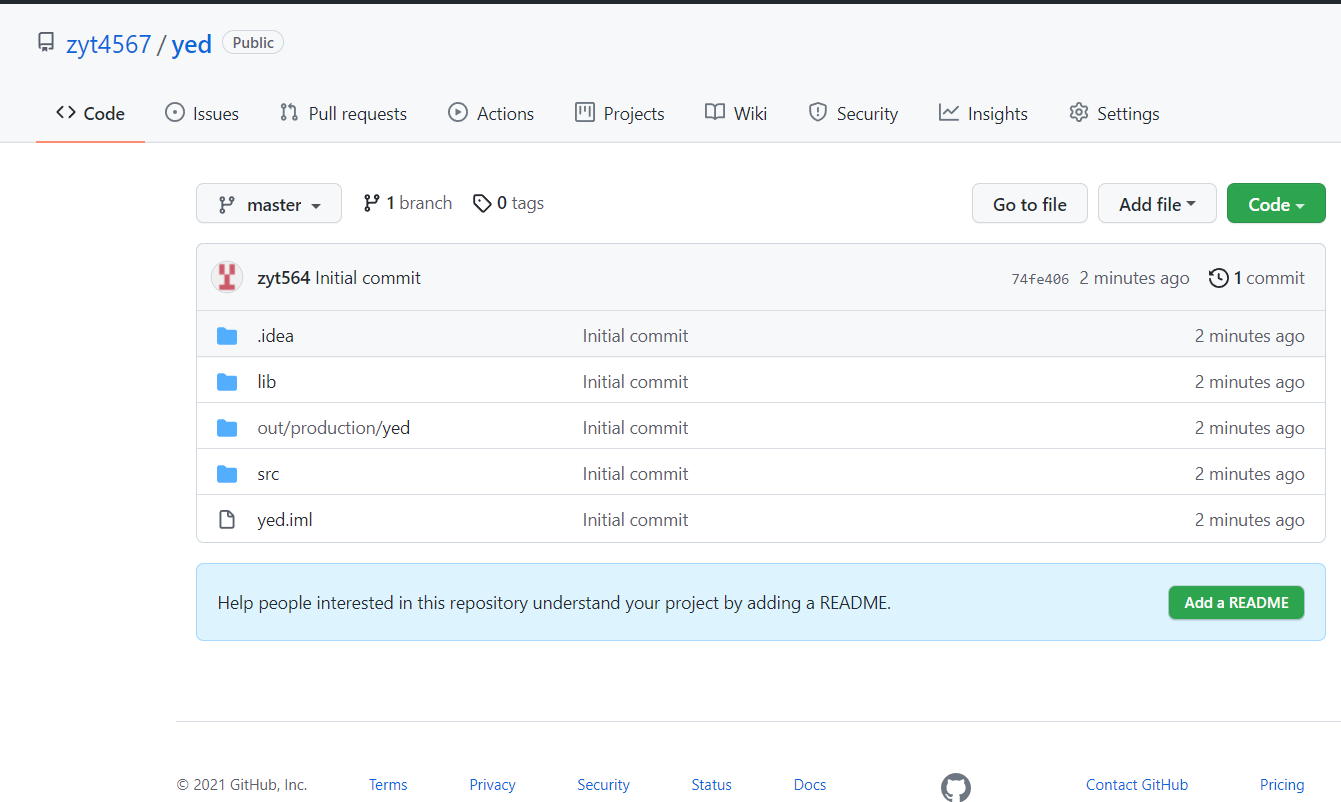
Task: Click Initial commit message in .idea row
Action: pos(635,336)
